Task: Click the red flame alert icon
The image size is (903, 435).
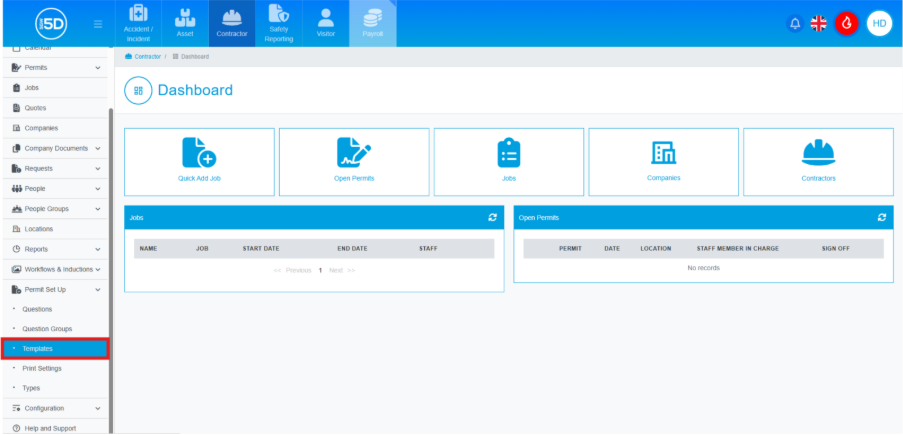Action: point(846,23)
